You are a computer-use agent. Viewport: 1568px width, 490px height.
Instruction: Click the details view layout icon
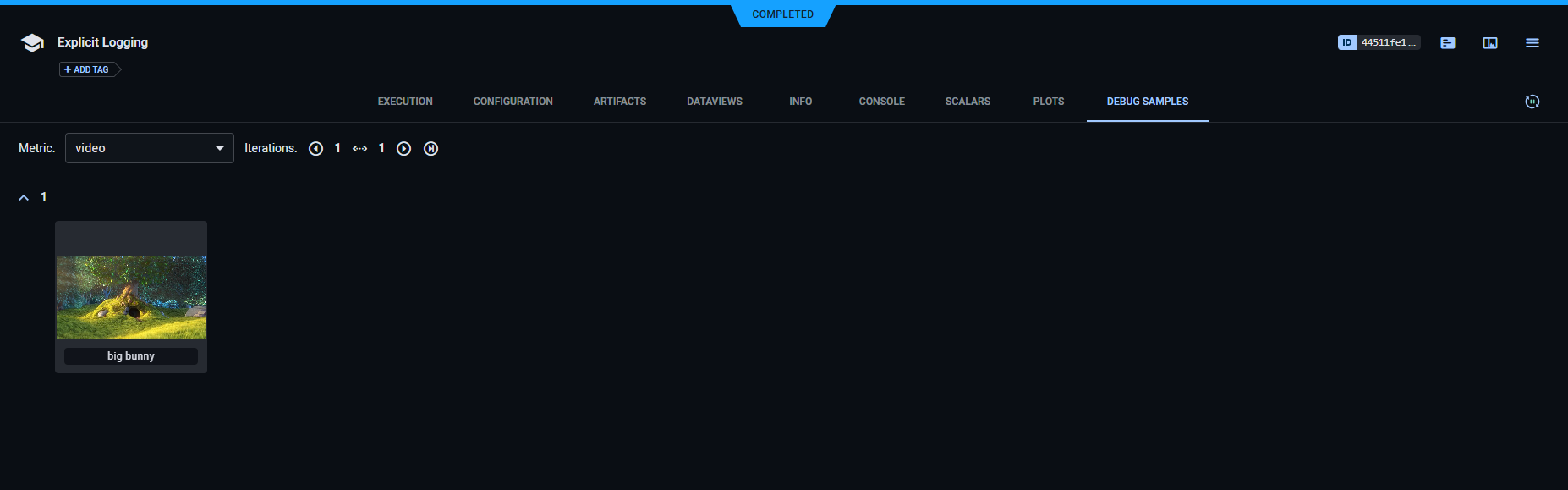click(x=1489, y=42)
